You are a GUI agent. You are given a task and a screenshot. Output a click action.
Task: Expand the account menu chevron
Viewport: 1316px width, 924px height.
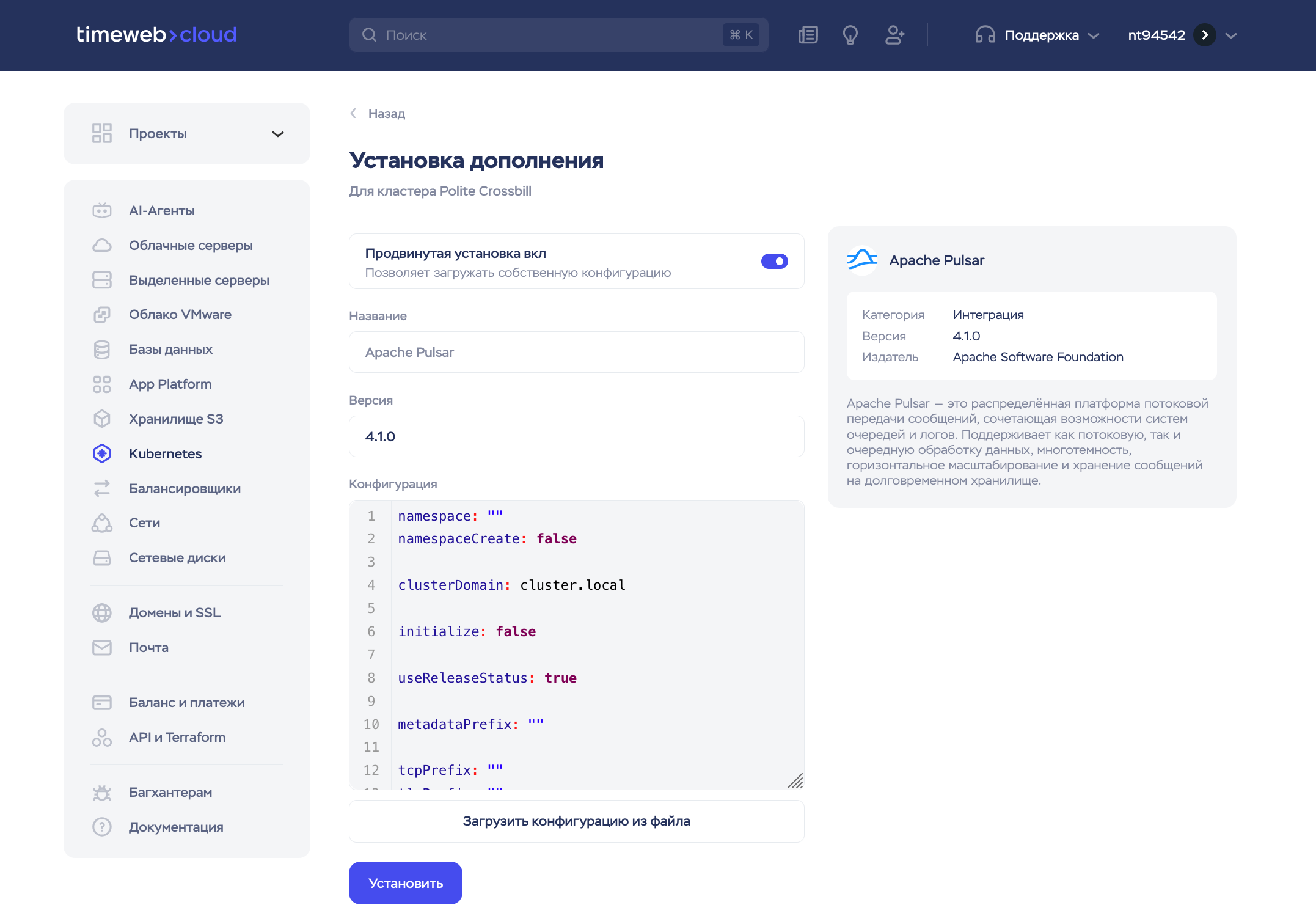pos(1231,35)
